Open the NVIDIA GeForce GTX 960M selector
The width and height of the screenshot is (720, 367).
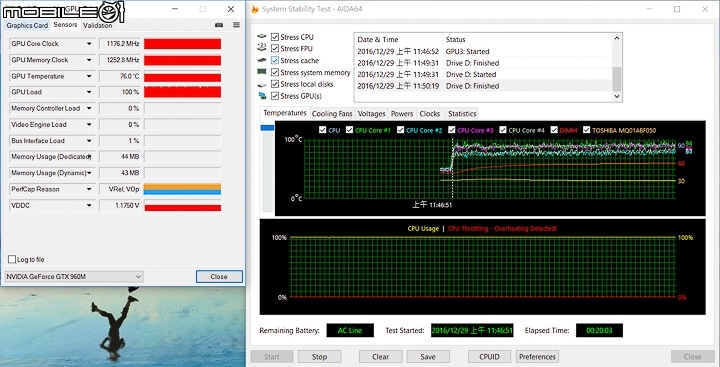[74, 277]
